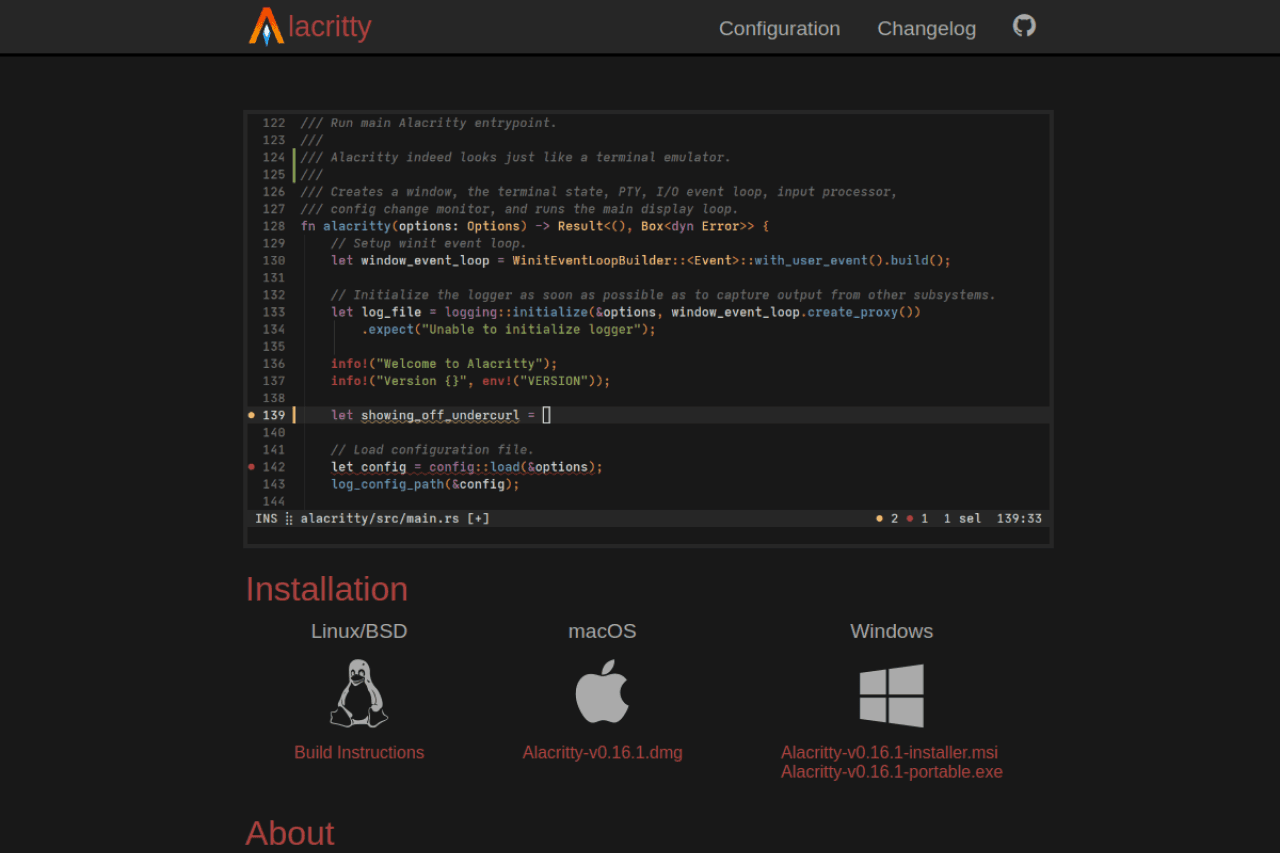1280x853 pixels.
Task: Download Alacritty-v0.16.1.dmg
Action: tap(602, 752)
